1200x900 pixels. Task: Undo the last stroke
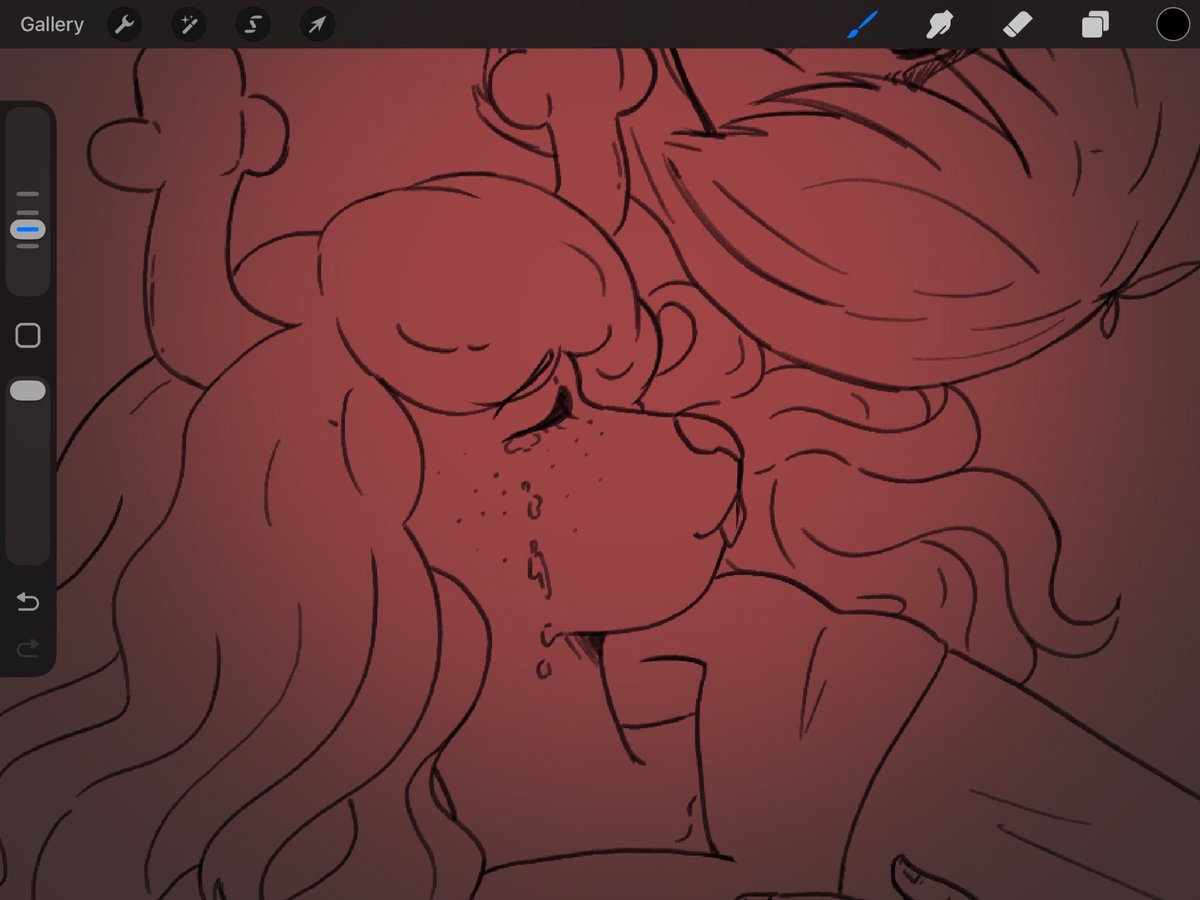click(x=28, y=602)
